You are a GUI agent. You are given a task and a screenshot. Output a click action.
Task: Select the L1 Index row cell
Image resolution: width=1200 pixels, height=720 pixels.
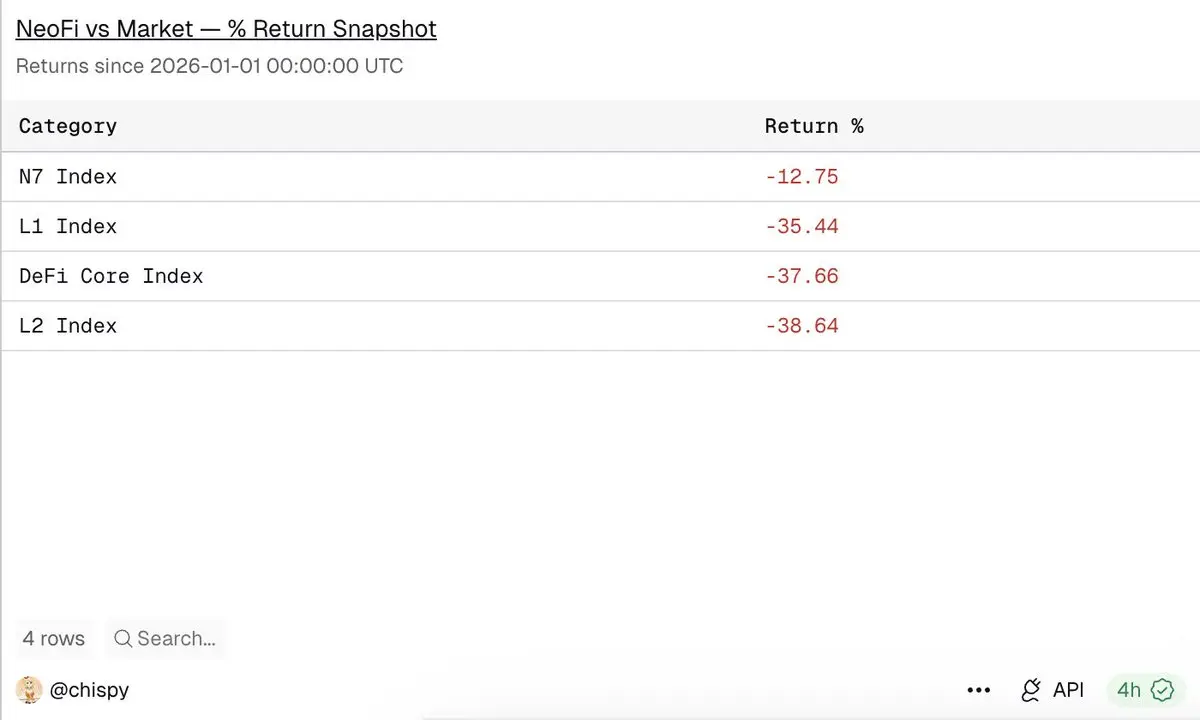click(68, 227)
